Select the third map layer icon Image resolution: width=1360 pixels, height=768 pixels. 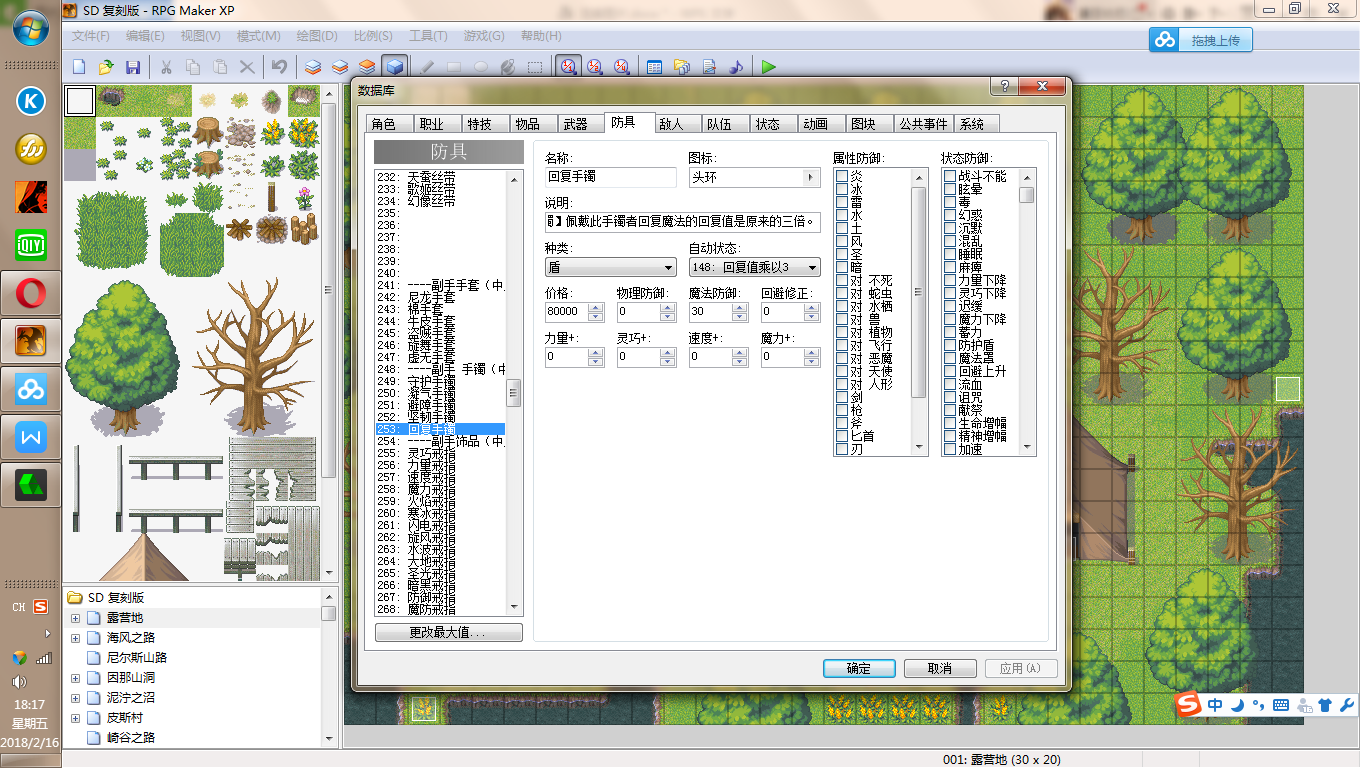point(367,67)
